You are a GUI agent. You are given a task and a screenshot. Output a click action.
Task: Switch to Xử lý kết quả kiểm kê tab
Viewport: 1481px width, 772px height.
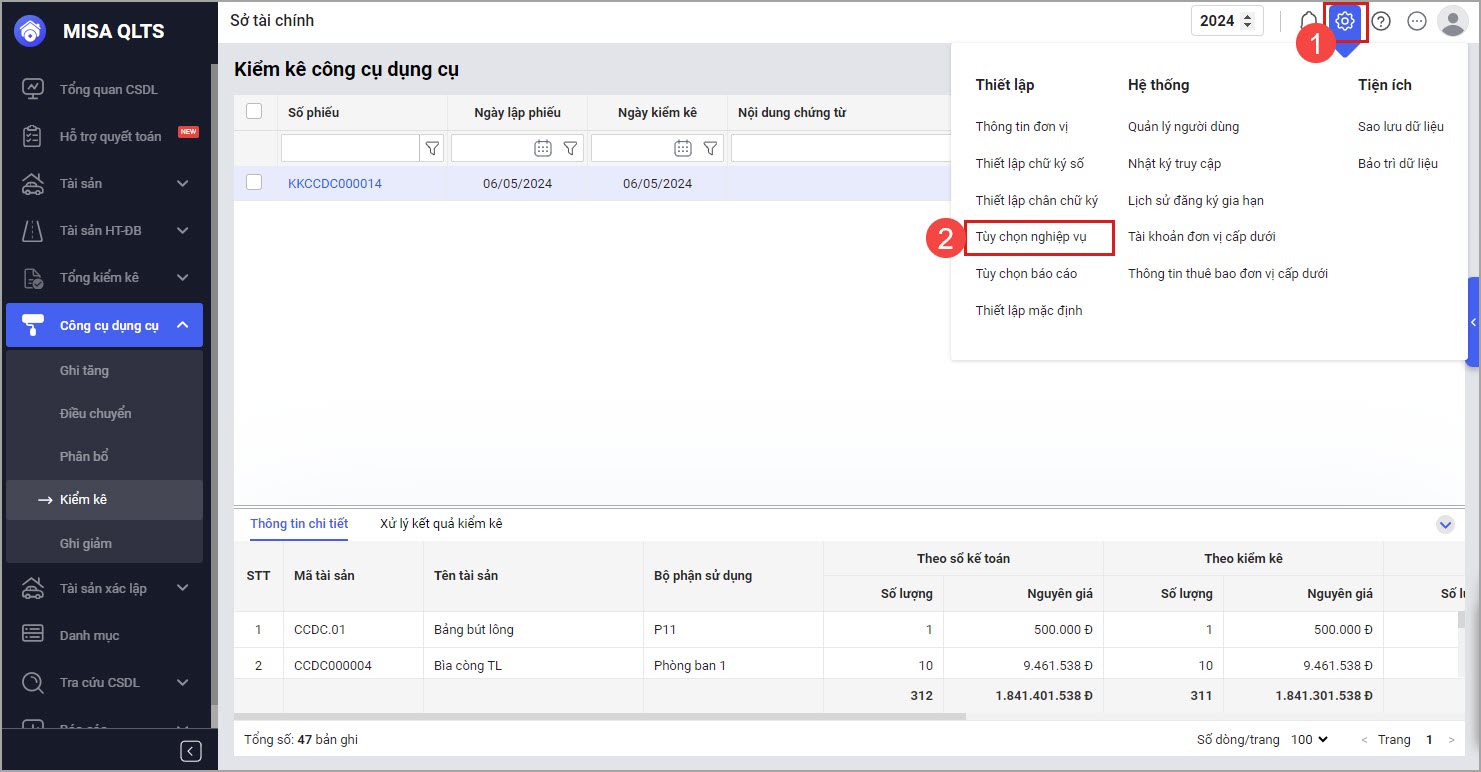click(441, 523)
